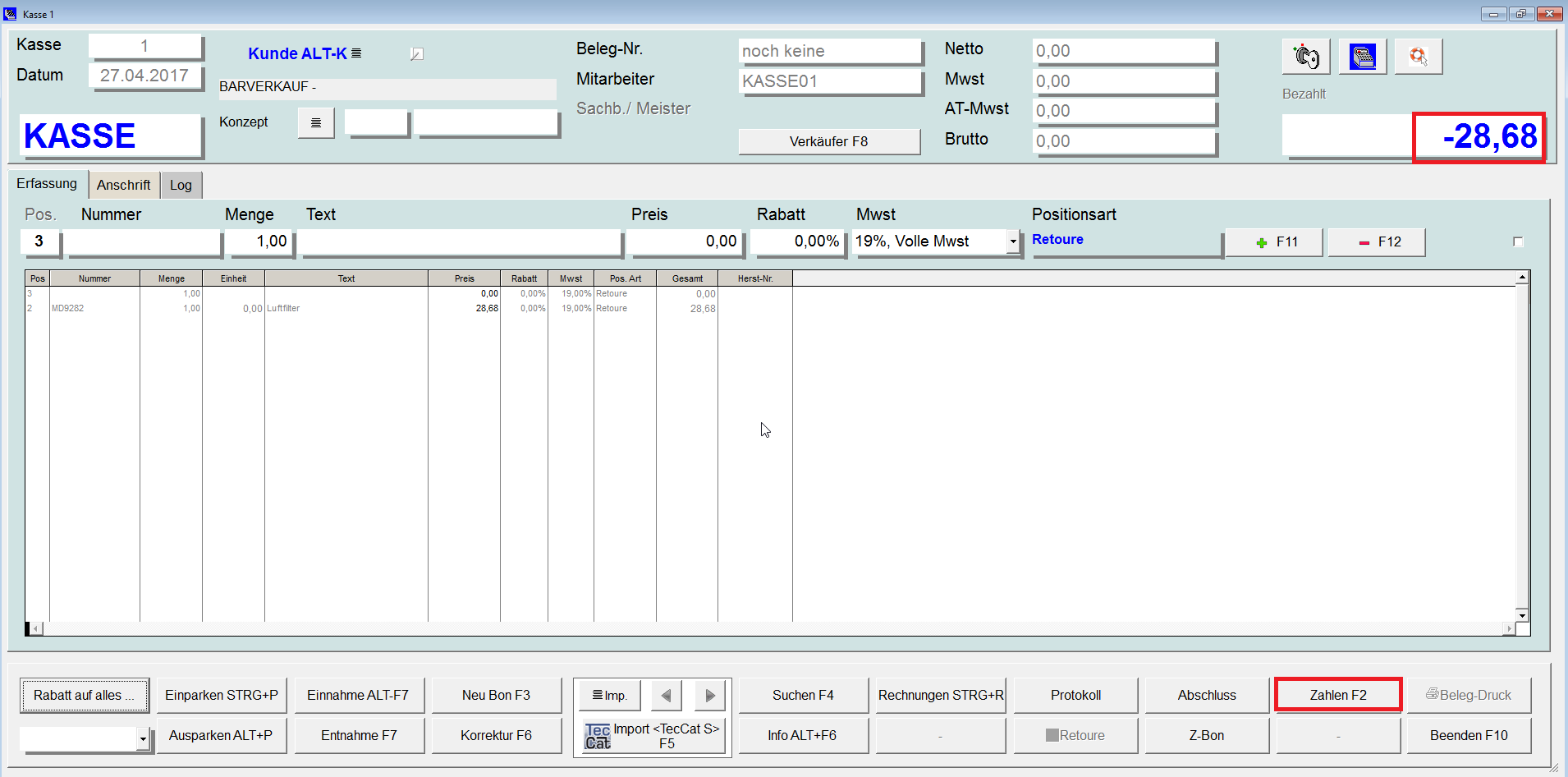Click the first empty Konzept field
Viewport: 1568px width, 777px height.
pyautogui.click(x=376, y=123)
